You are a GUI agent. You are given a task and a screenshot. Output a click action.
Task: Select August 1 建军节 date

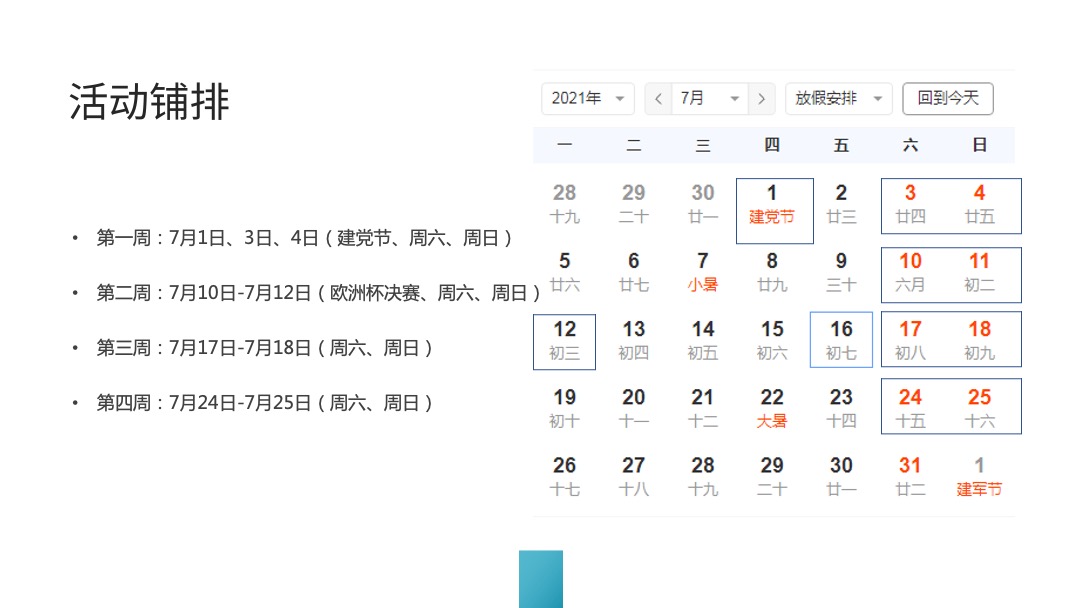point(978,475)
